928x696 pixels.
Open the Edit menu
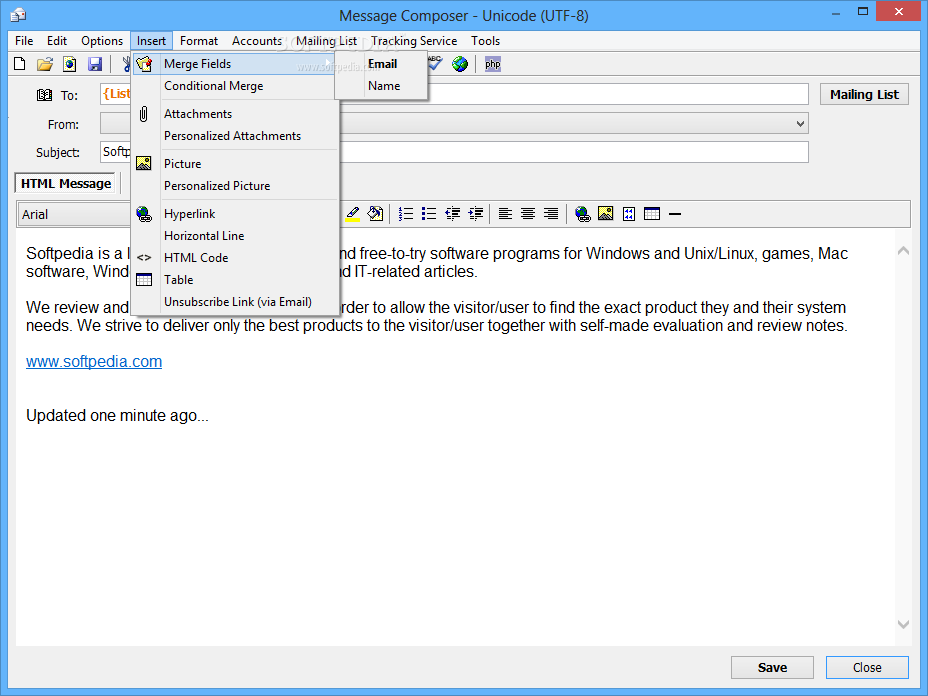tap(57, 41)
